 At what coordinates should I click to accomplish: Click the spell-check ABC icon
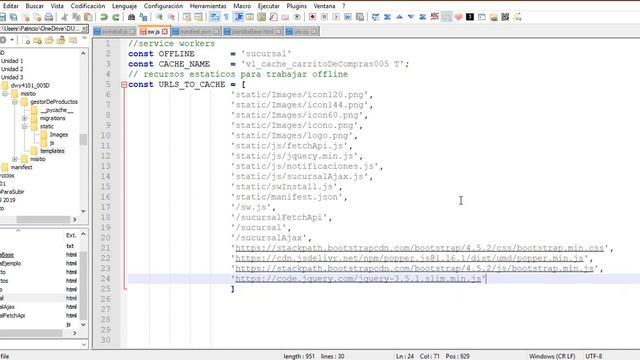[x=435, y=17]
